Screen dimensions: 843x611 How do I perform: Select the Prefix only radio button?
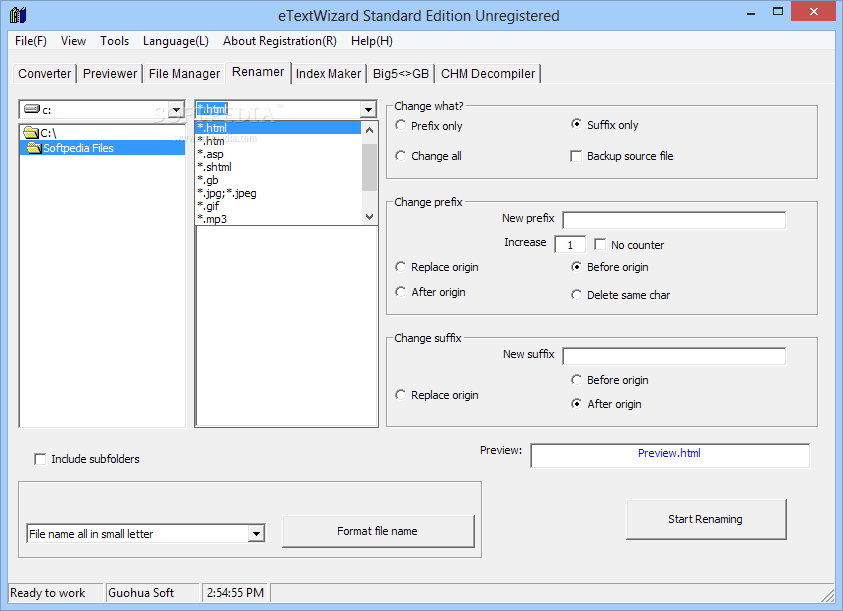(x=401, y=125)
